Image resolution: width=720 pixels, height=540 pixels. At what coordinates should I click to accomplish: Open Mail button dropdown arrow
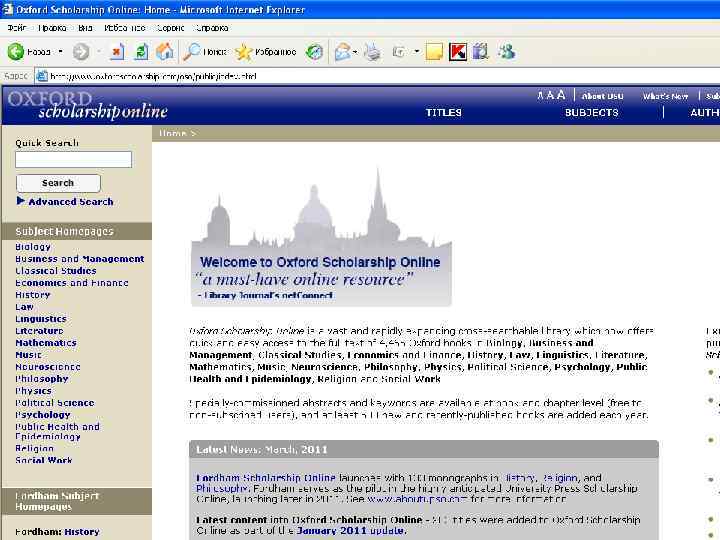pos(355,52)
